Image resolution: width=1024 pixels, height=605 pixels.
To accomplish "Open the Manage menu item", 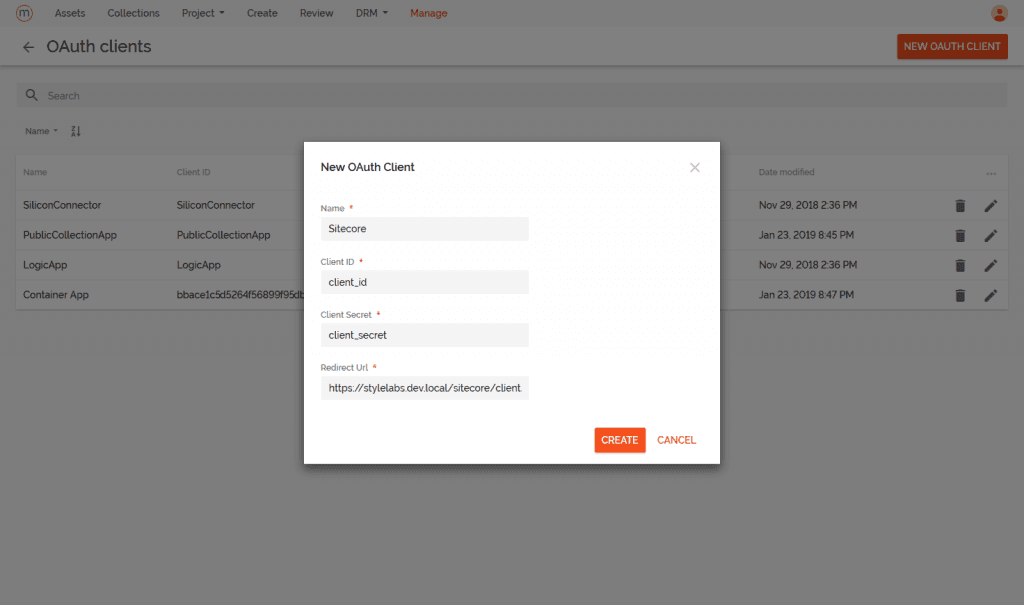I will [x=429, y=13].
